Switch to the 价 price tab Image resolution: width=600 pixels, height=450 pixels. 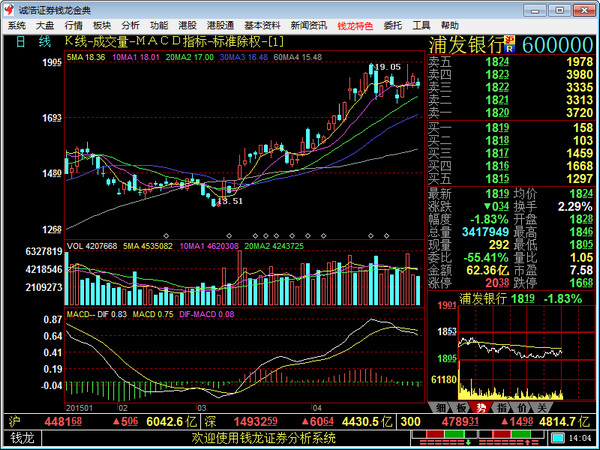(x=522, y=408)
